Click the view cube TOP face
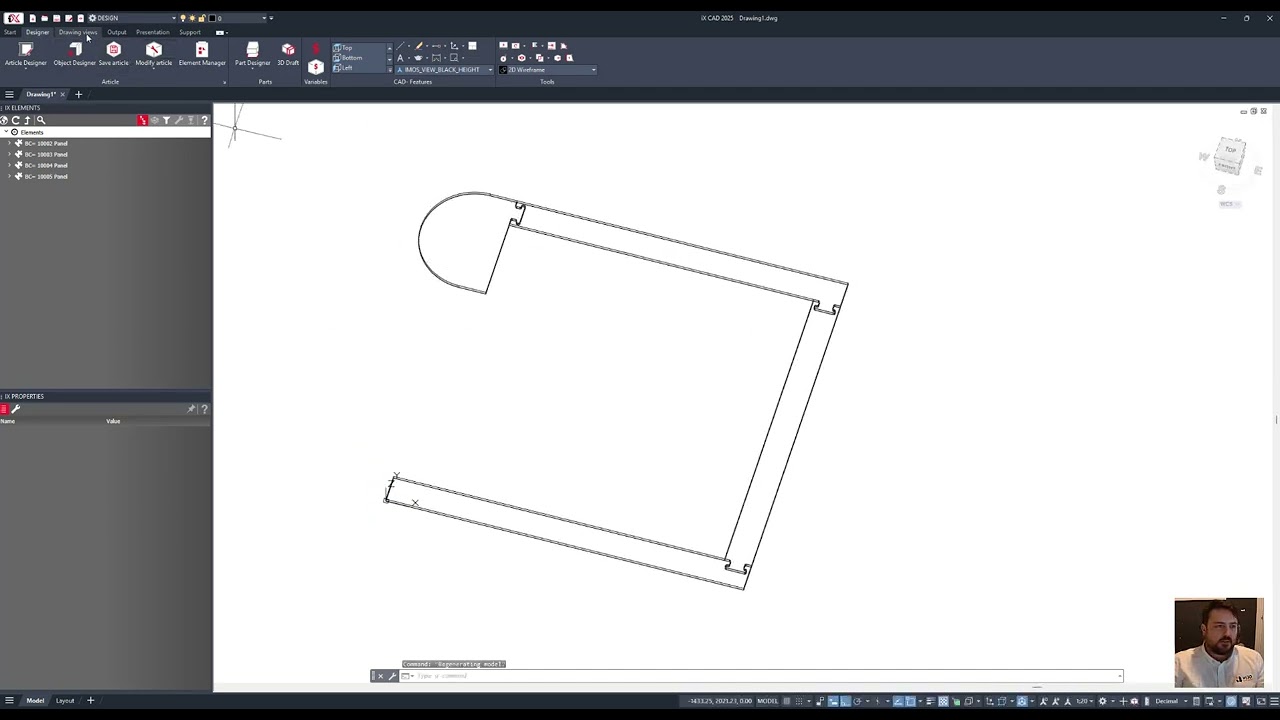 (x=1230, y=150)
